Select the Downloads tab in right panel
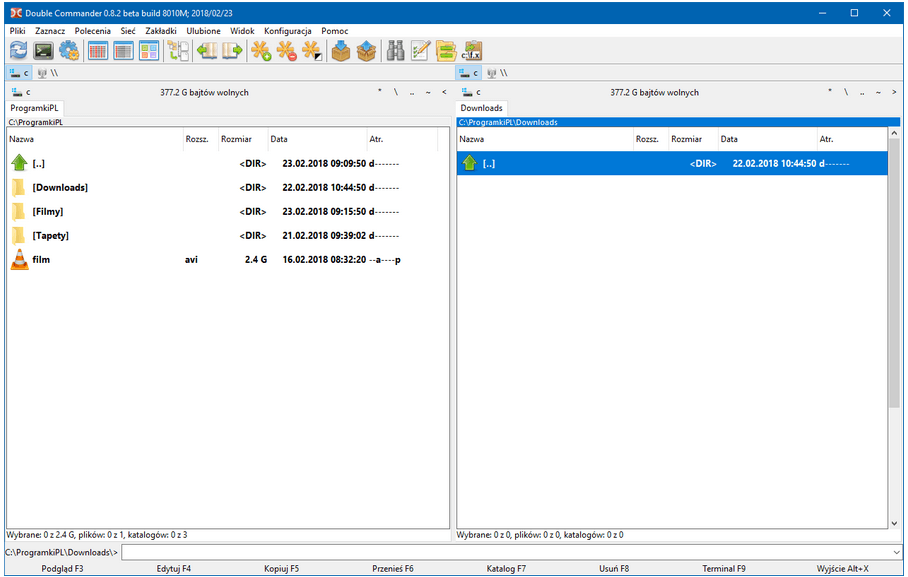 481,108
